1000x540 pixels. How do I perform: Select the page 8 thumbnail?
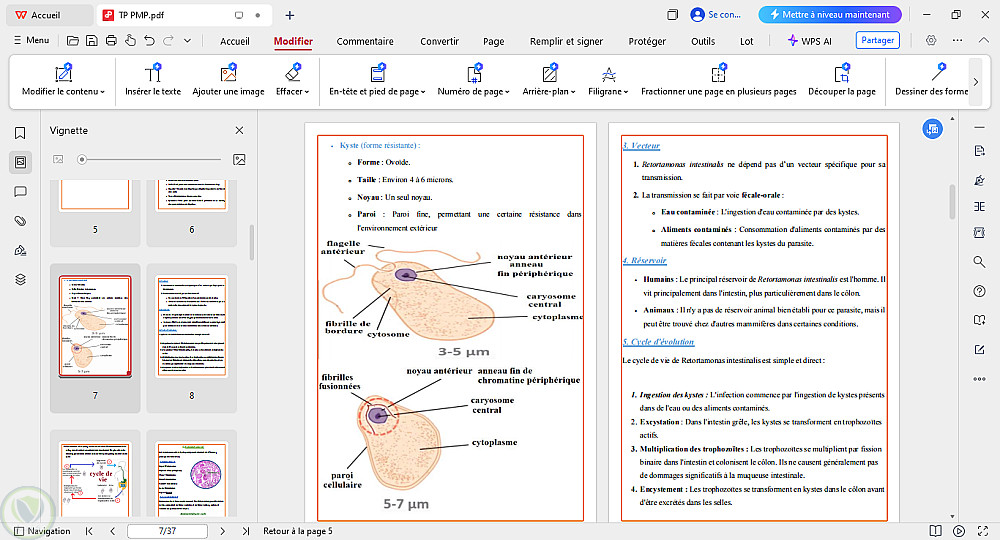point(191,327)
